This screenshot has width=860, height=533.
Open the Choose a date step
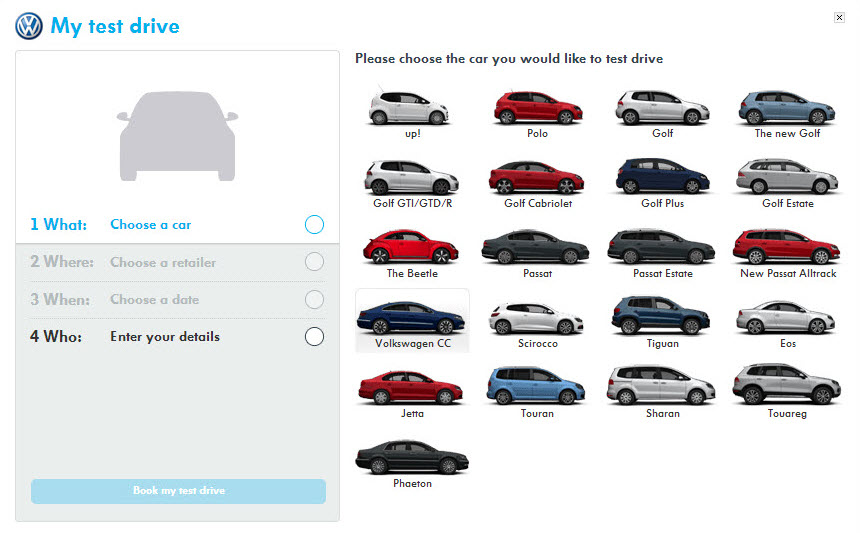[155, 299]
